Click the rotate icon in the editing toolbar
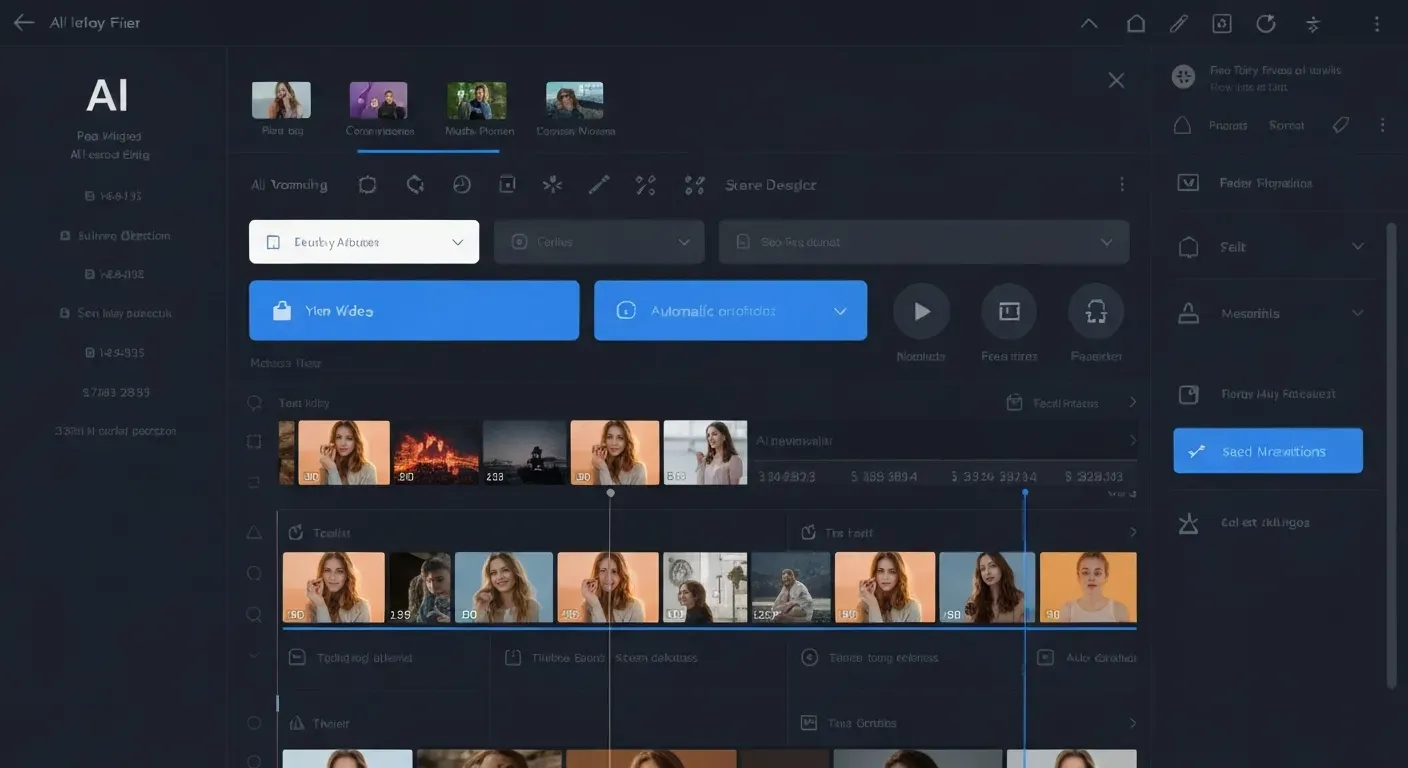Viewport: 1408px width, 768px height. click(415, 184)
